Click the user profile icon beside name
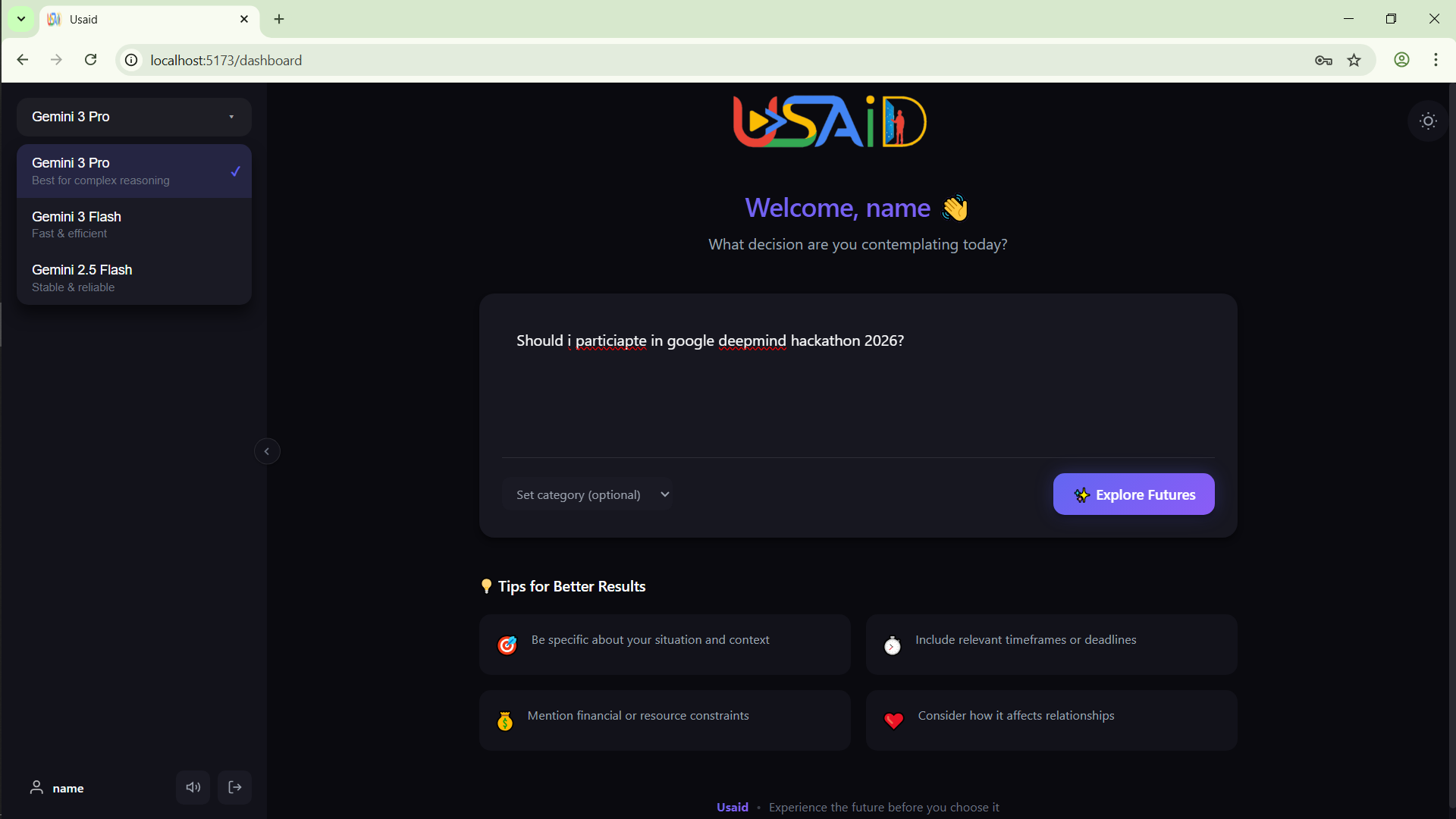The image size is (1456, 819). [36, 787]
